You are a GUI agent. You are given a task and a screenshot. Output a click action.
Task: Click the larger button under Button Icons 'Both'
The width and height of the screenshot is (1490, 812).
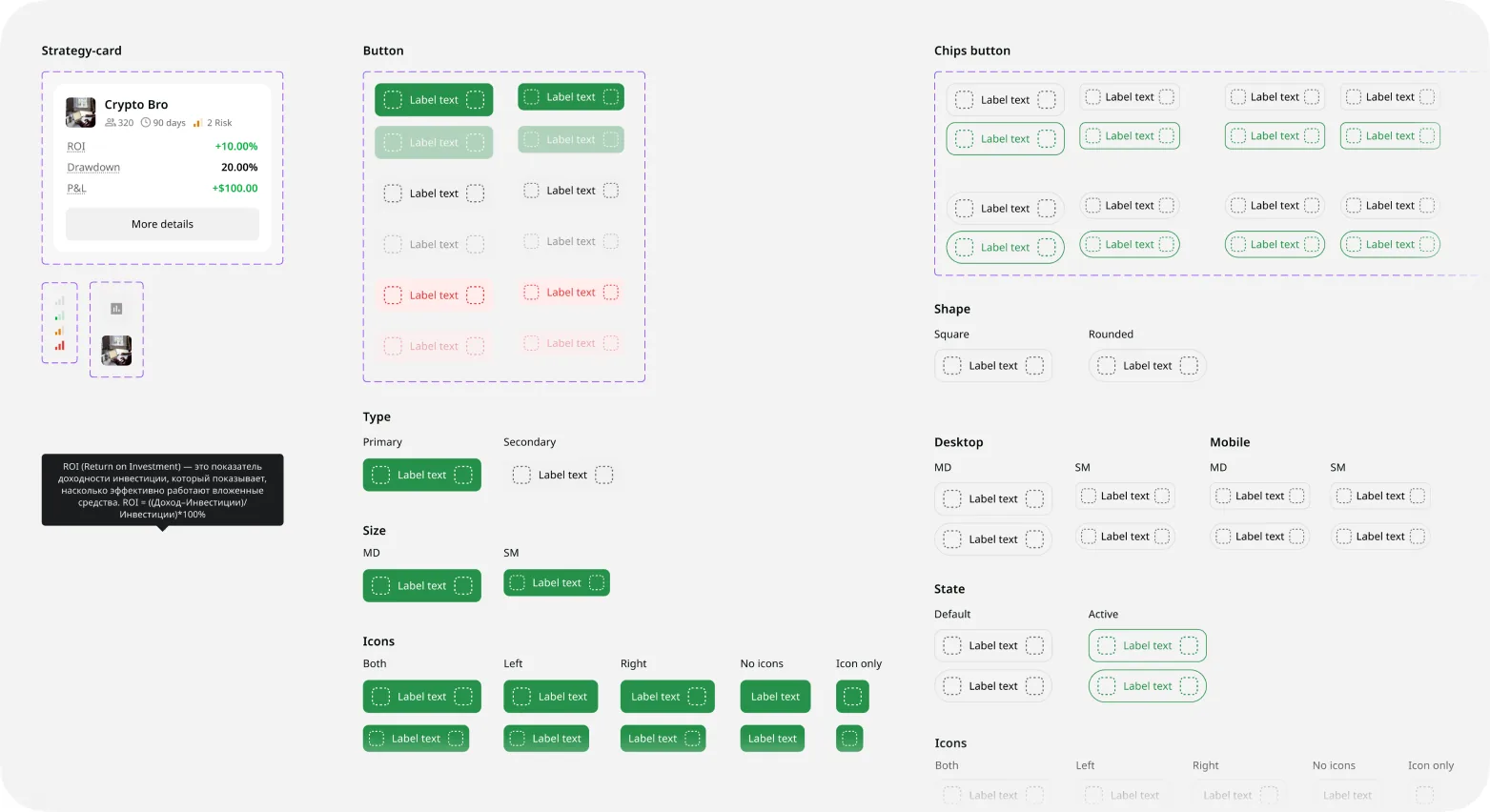pos(421,697)
